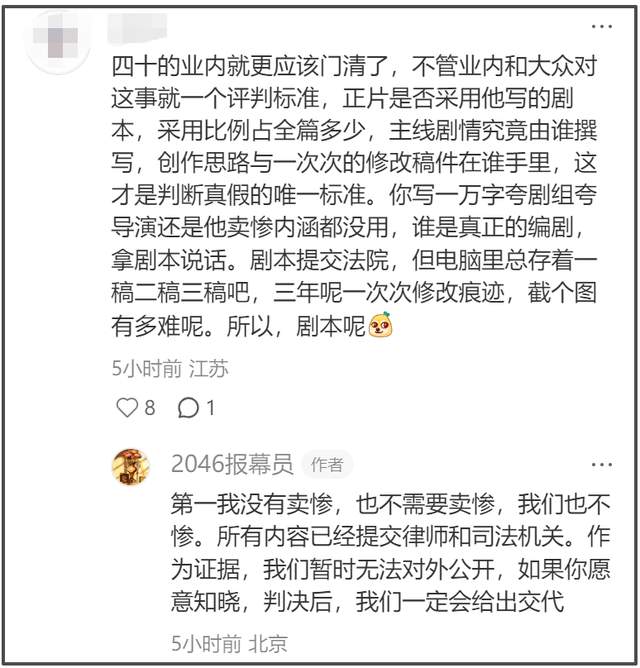Click the 作者 author badge
The width and height of the screenshot is (640, 668).
(x=327, y=464)
